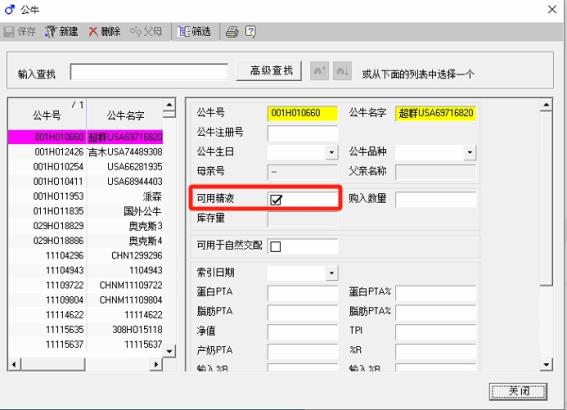This screenshot has width=567, height=410.
Task: Create a new bull with 新建 icon
Action: 61,32
